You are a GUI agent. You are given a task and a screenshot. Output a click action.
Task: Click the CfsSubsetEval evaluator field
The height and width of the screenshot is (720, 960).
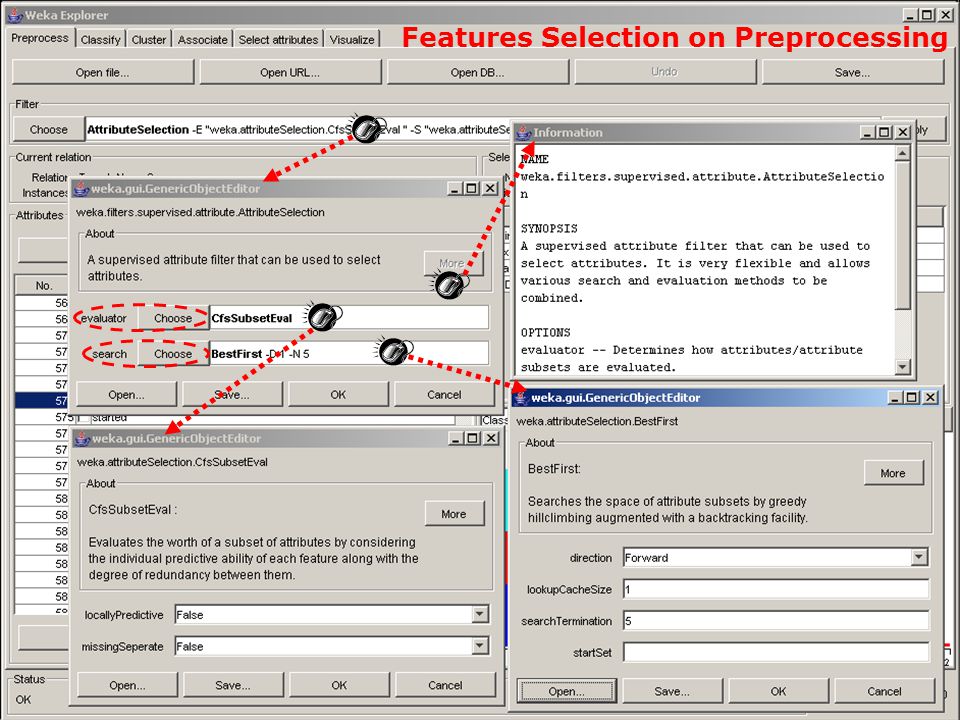(x=349, y=318)
